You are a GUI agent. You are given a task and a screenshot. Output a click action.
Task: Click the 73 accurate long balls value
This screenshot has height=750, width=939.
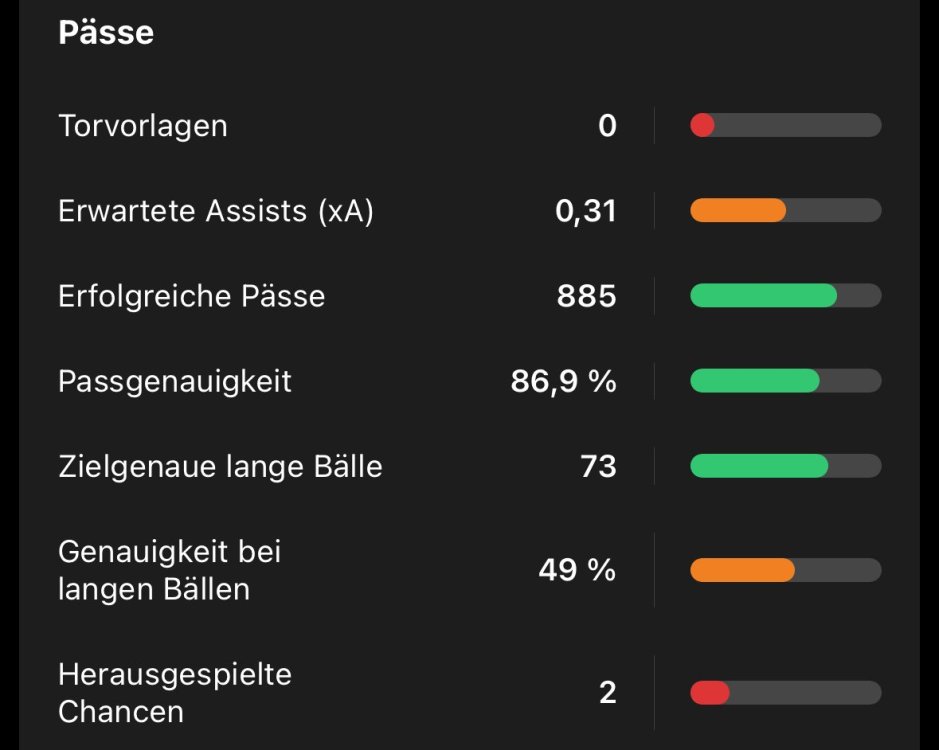[x=598, y=466]
